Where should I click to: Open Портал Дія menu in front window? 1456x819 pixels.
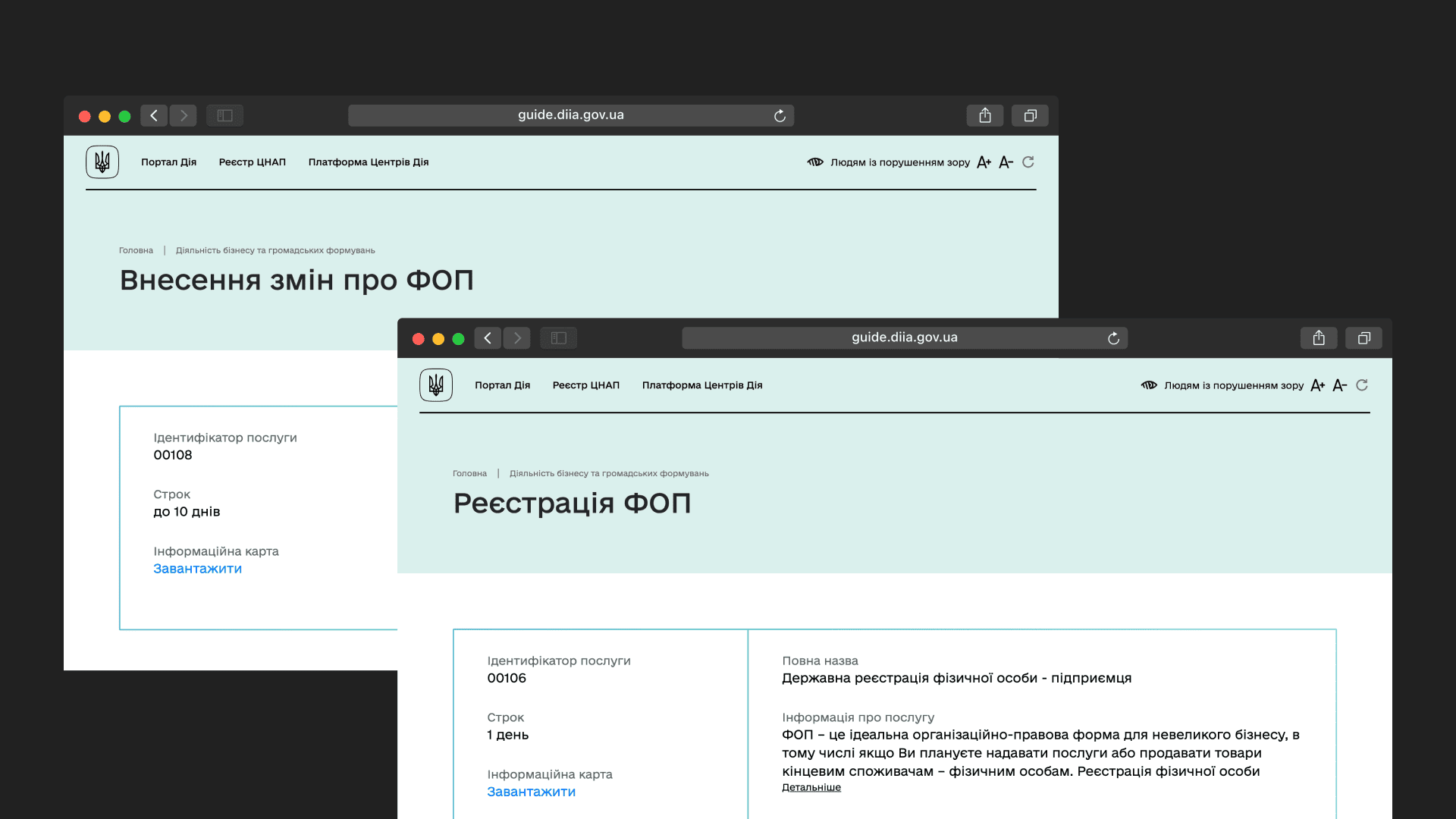point(502,385)
